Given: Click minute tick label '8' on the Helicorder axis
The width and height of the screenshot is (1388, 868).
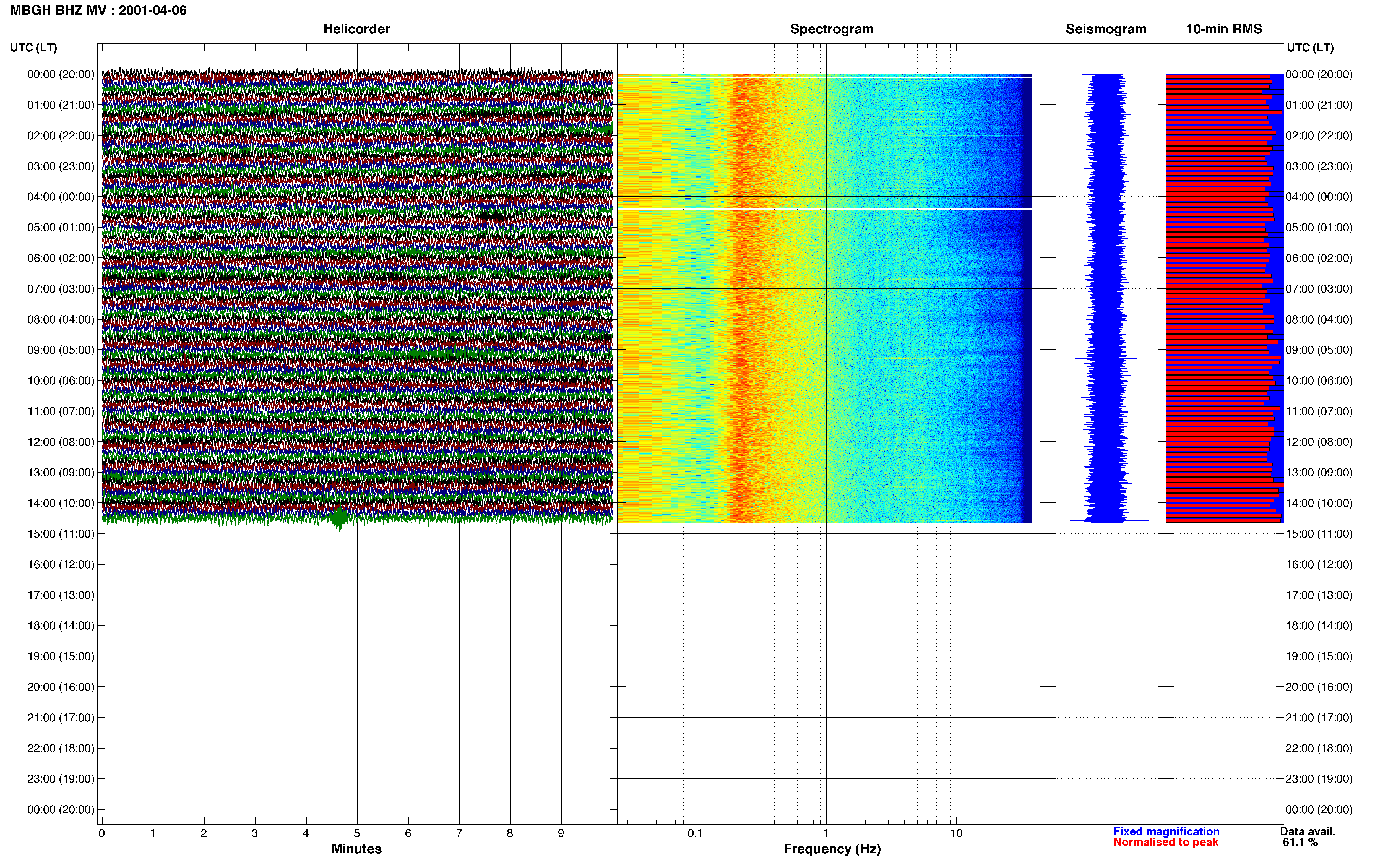Looking at the screenshot, I should click(510, 833).
